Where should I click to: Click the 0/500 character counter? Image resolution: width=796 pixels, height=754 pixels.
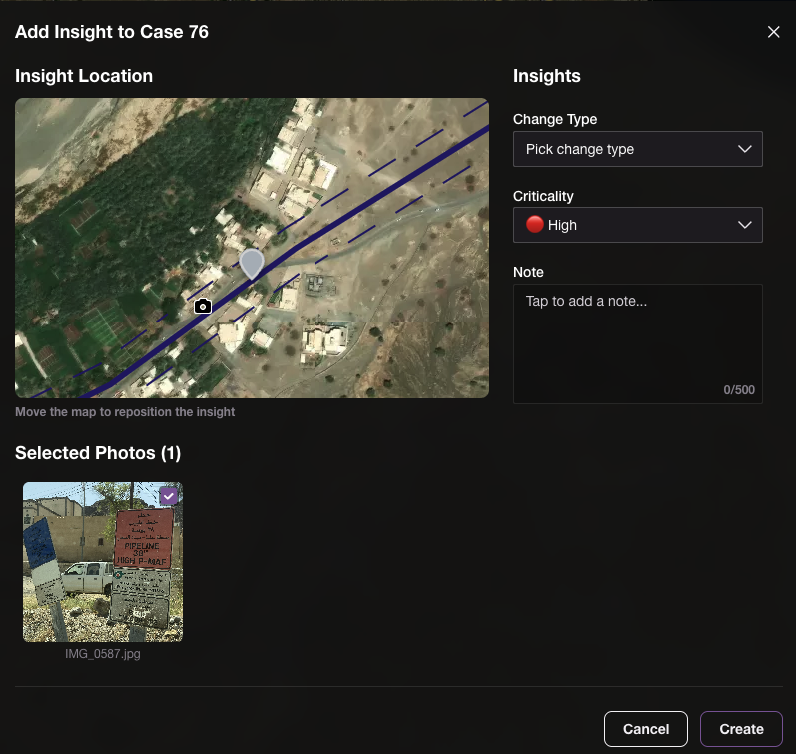tap(739, 389)
